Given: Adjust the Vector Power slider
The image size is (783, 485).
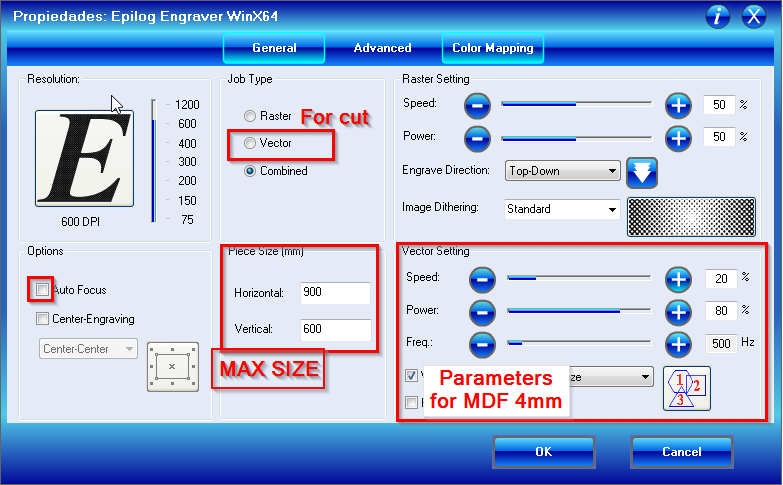Looking at the screenshot, I should tap(579, 311).
